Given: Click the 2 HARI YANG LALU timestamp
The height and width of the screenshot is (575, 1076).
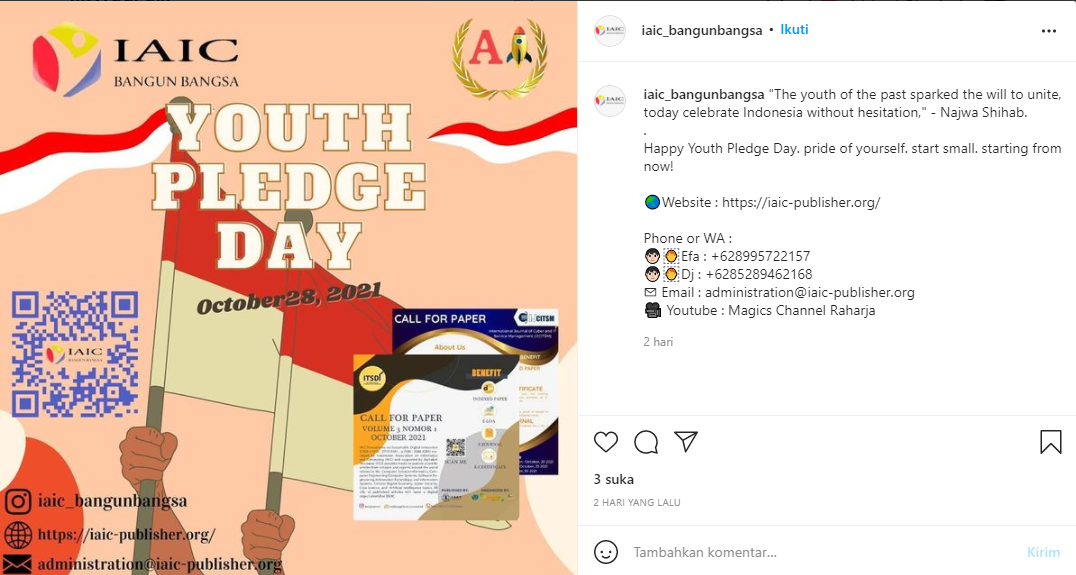Looking at the screenshot, I should pos(637,502).
